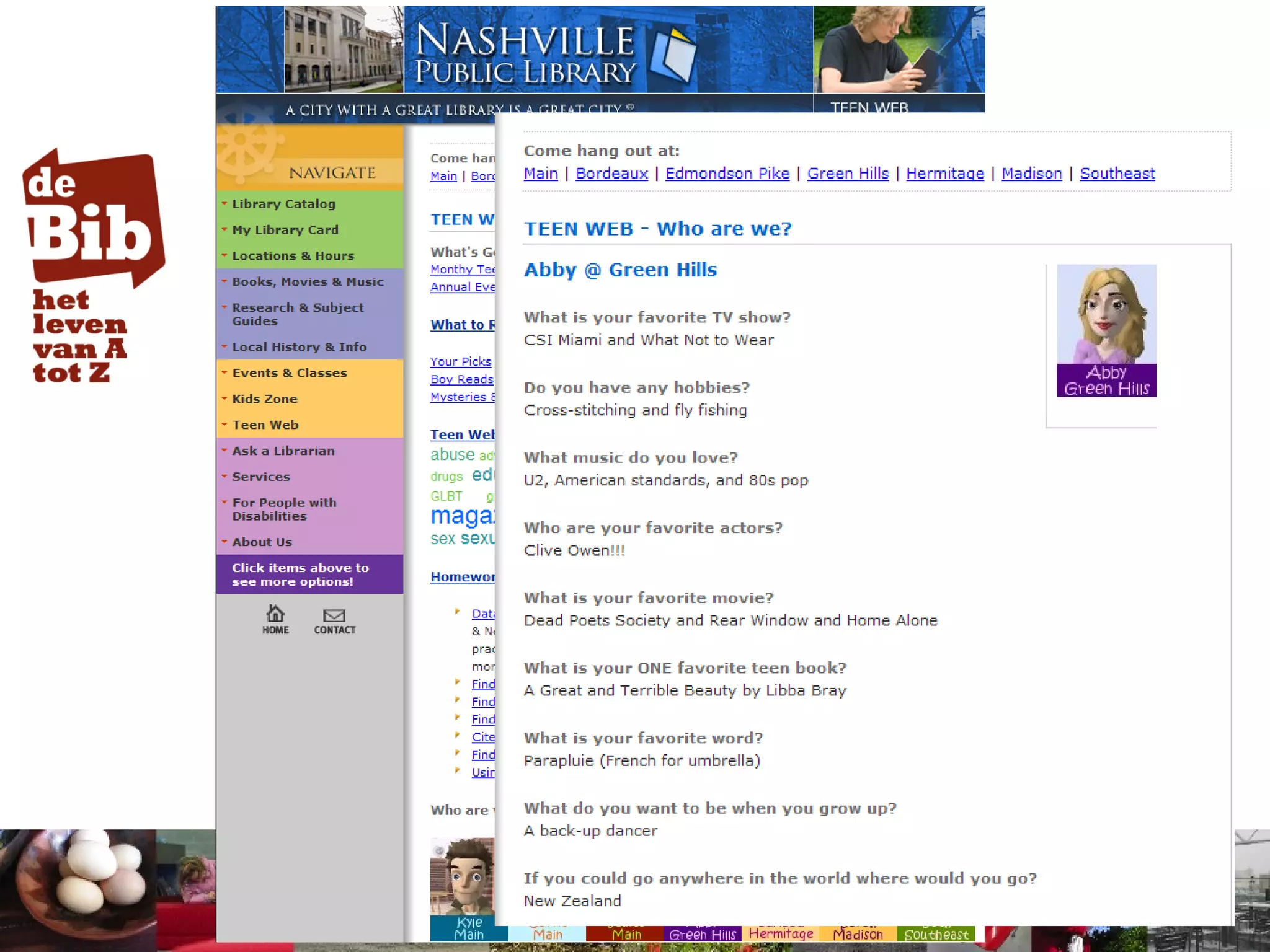Expand Events & Classes menu
This screenshot has height=952, width=1270.
[x=289, y=373]
